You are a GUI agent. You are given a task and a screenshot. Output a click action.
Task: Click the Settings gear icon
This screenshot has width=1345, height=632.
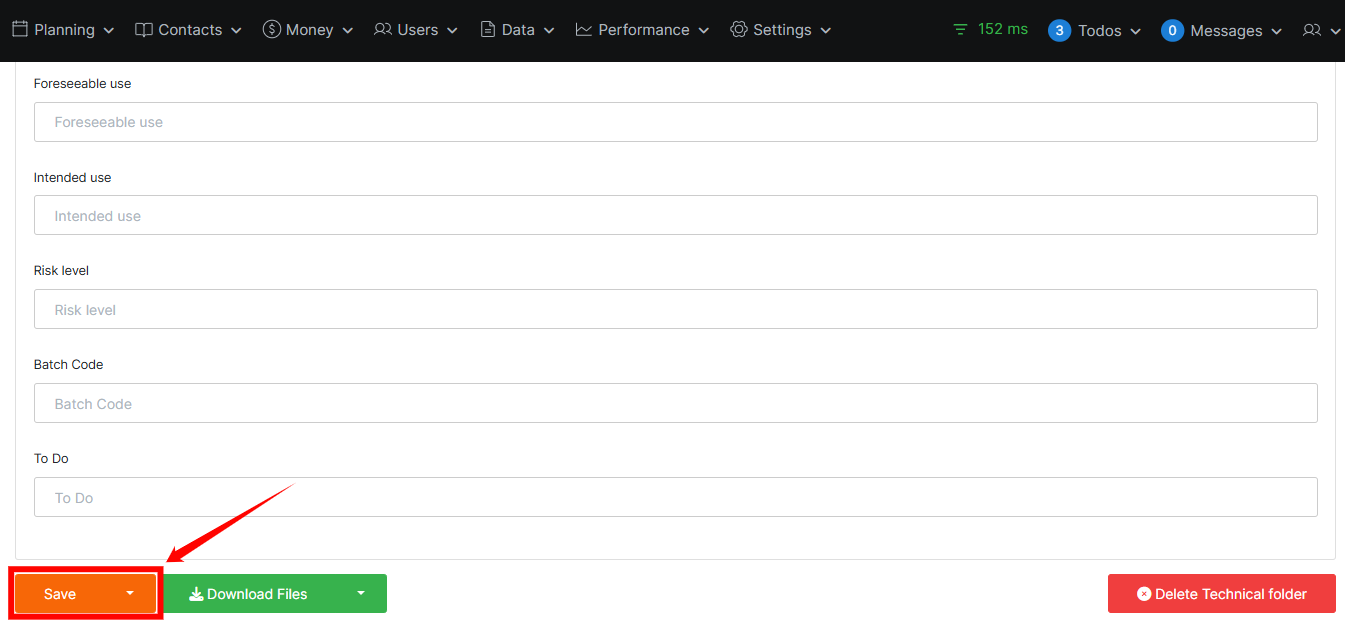pyautogui.click(x=739, y=30)
